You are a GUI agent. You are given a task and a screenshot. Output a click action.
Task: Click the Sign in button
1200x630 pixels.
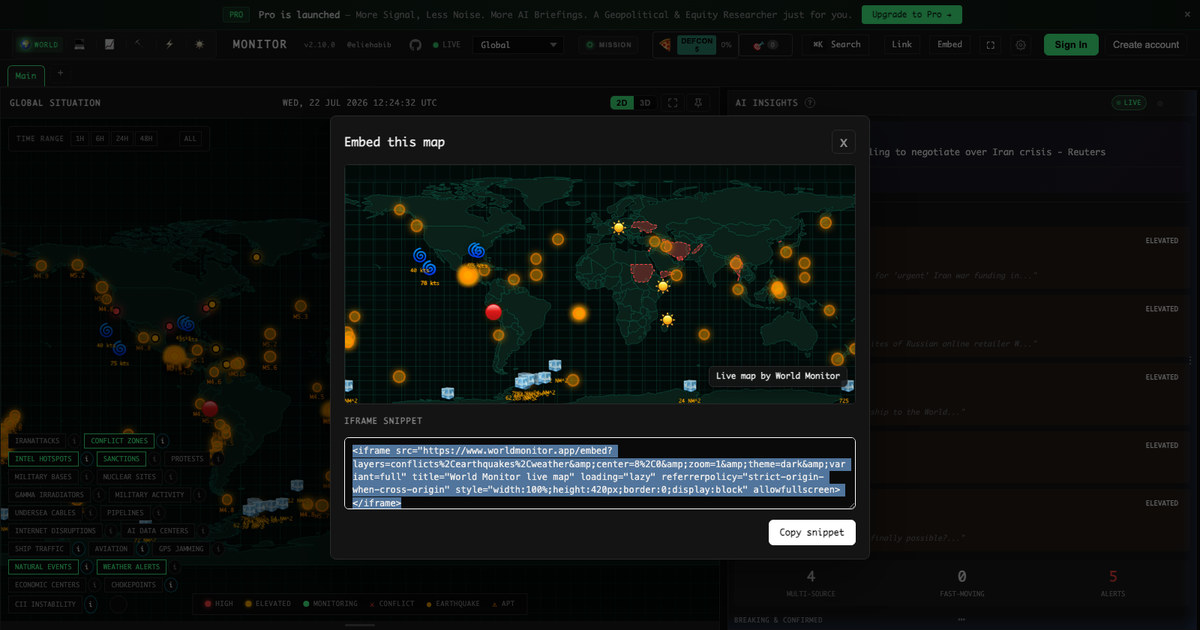pos(1071,44)
